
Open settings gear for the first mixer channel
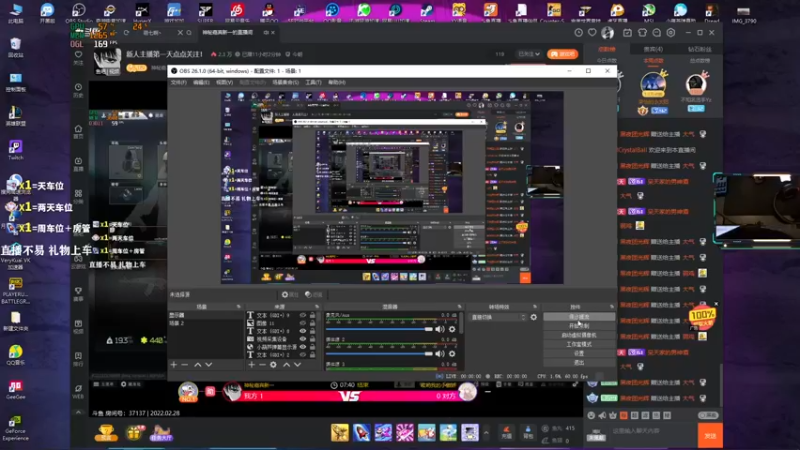[x=452, y=329]
